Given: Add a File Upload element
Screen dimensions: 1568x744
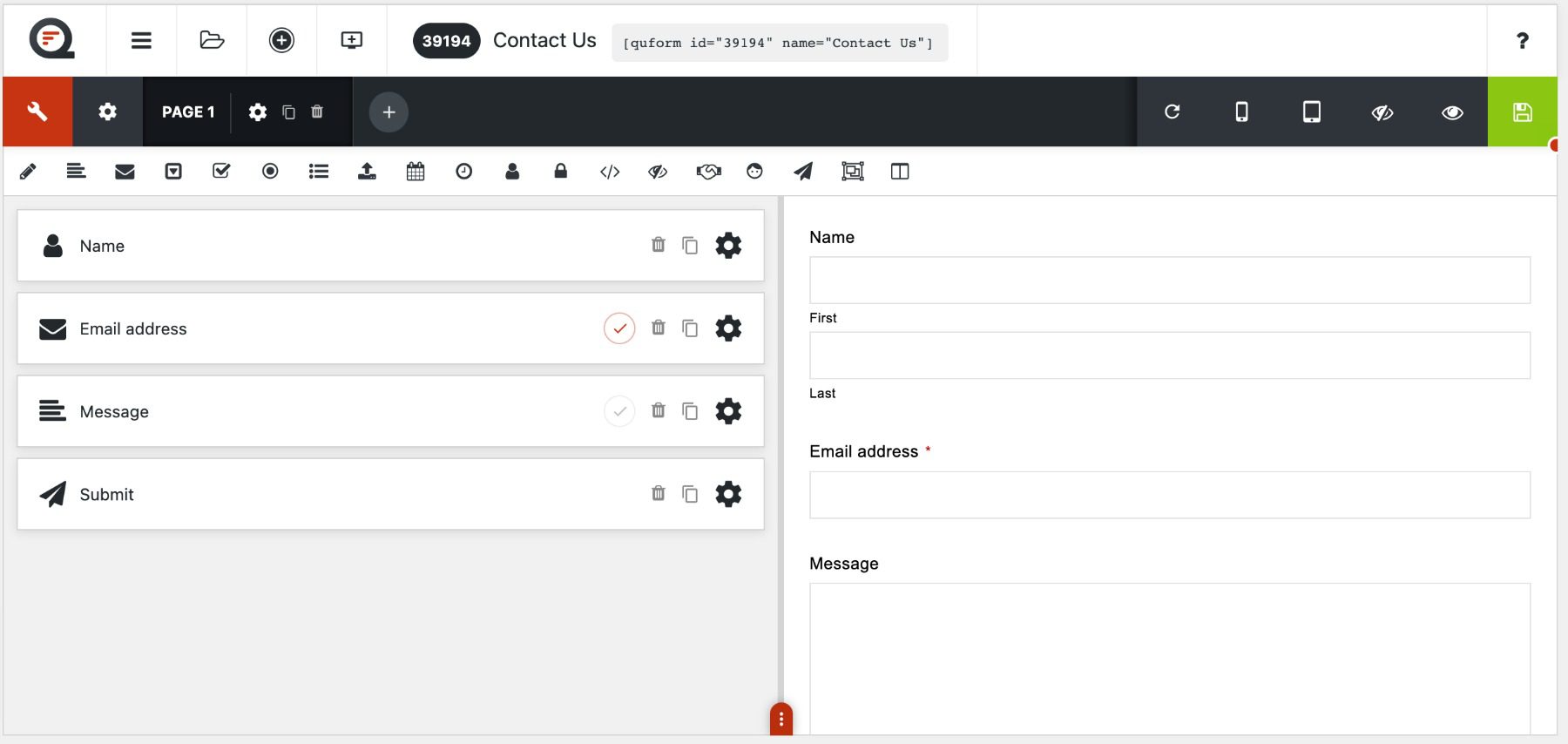Looking at the screenshot, I should tap(367, 172).
